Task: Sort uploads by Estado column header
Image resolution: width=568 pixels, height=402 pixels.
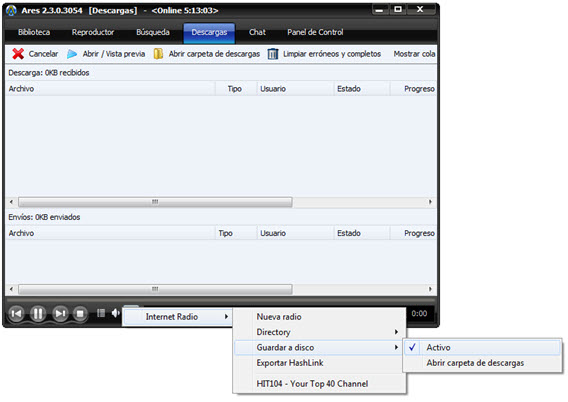Action: tap(362, 233)
